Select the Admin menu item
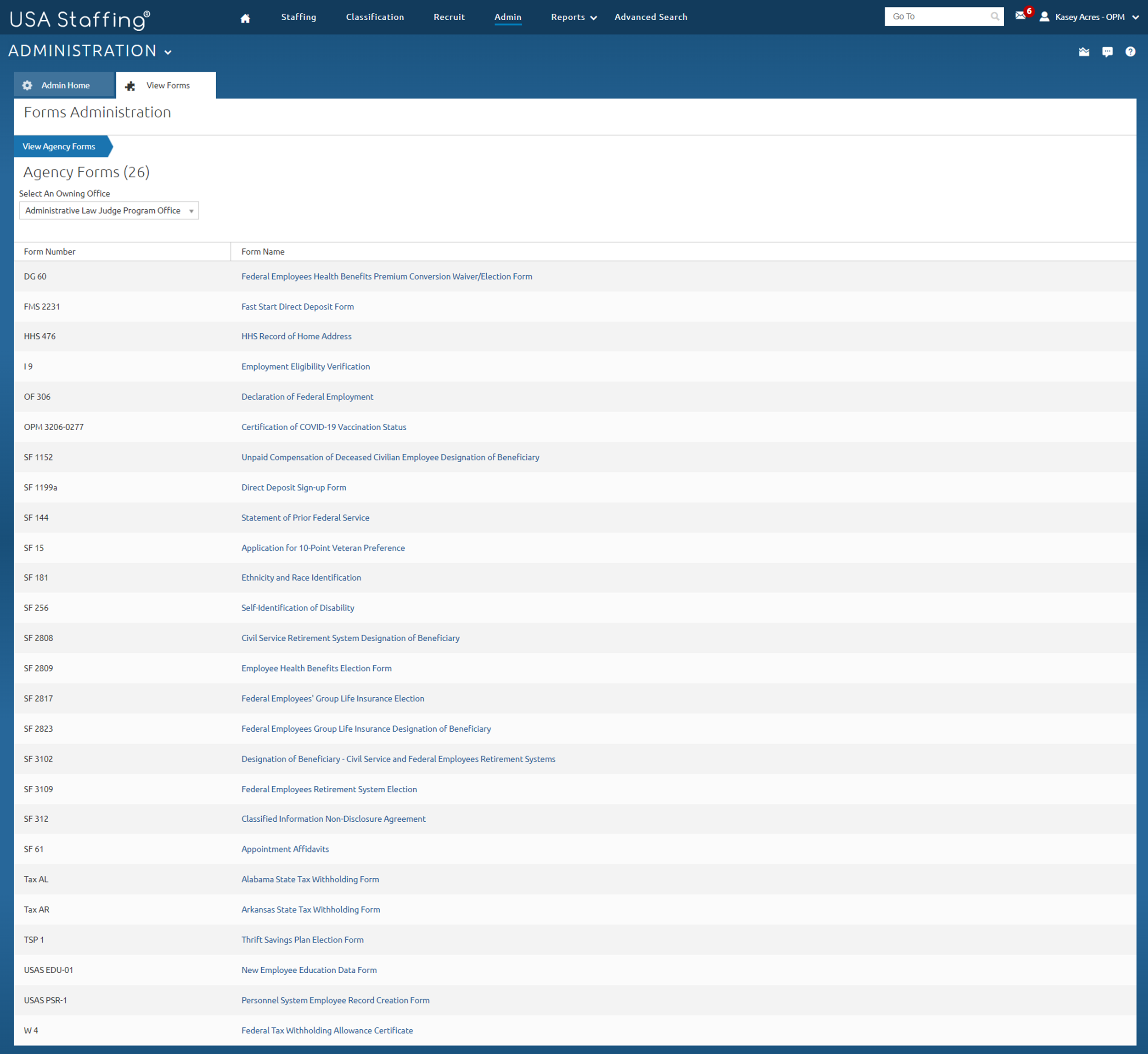Viewport: 1148px width, 1054px height. [507, 17]
